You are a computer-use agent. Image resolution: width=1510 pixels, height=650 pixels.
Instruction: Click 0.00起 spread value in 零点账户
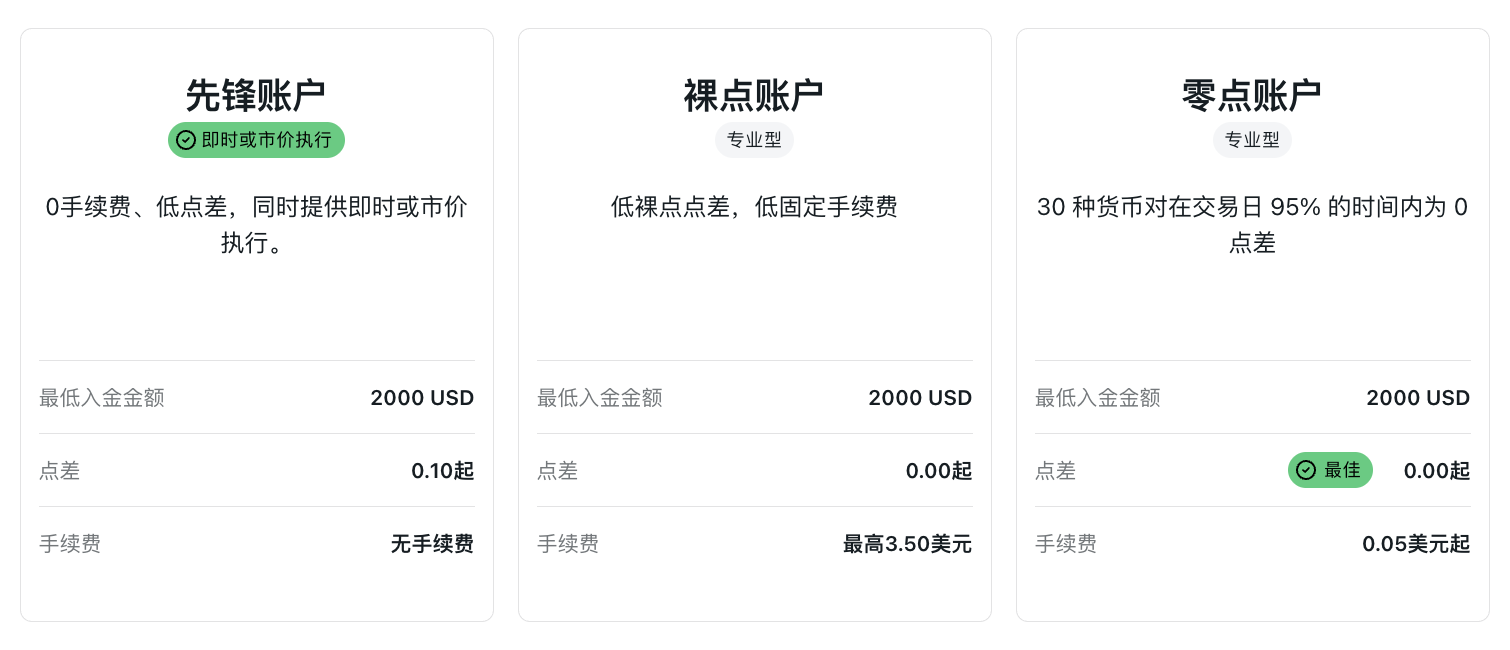click(x=1437, y=471)
